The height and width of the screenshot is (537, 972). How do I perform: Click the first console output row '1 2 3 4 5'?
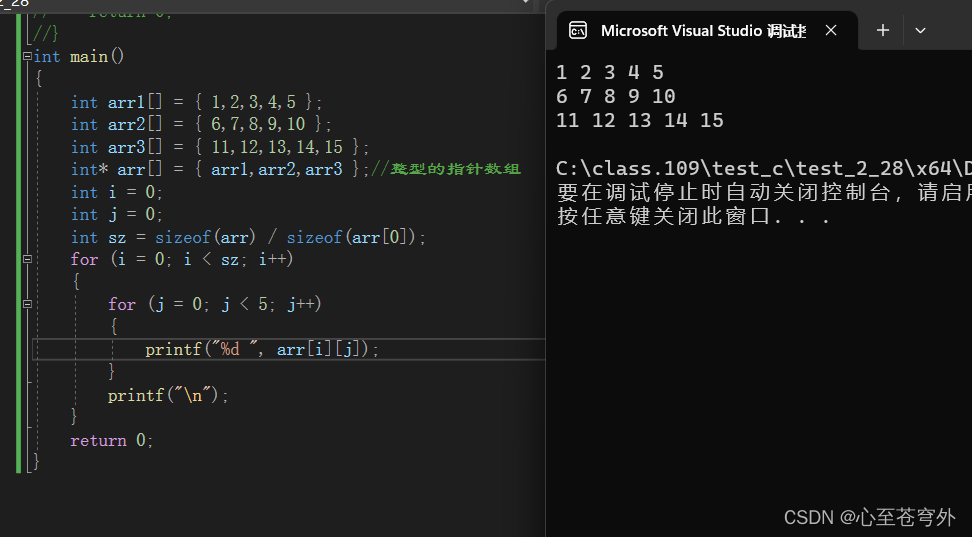tap(610, 72)
